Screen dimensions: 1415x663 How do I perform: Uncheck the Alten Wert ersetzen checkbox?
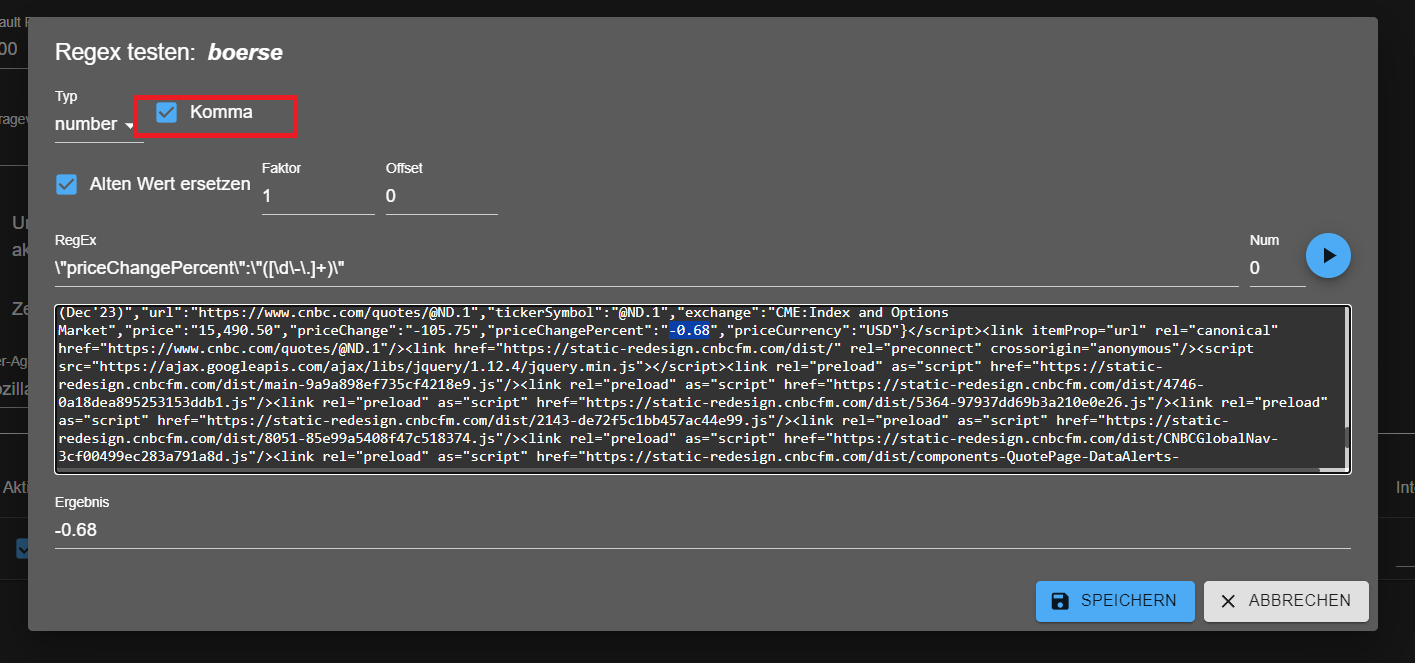(67, 185)
